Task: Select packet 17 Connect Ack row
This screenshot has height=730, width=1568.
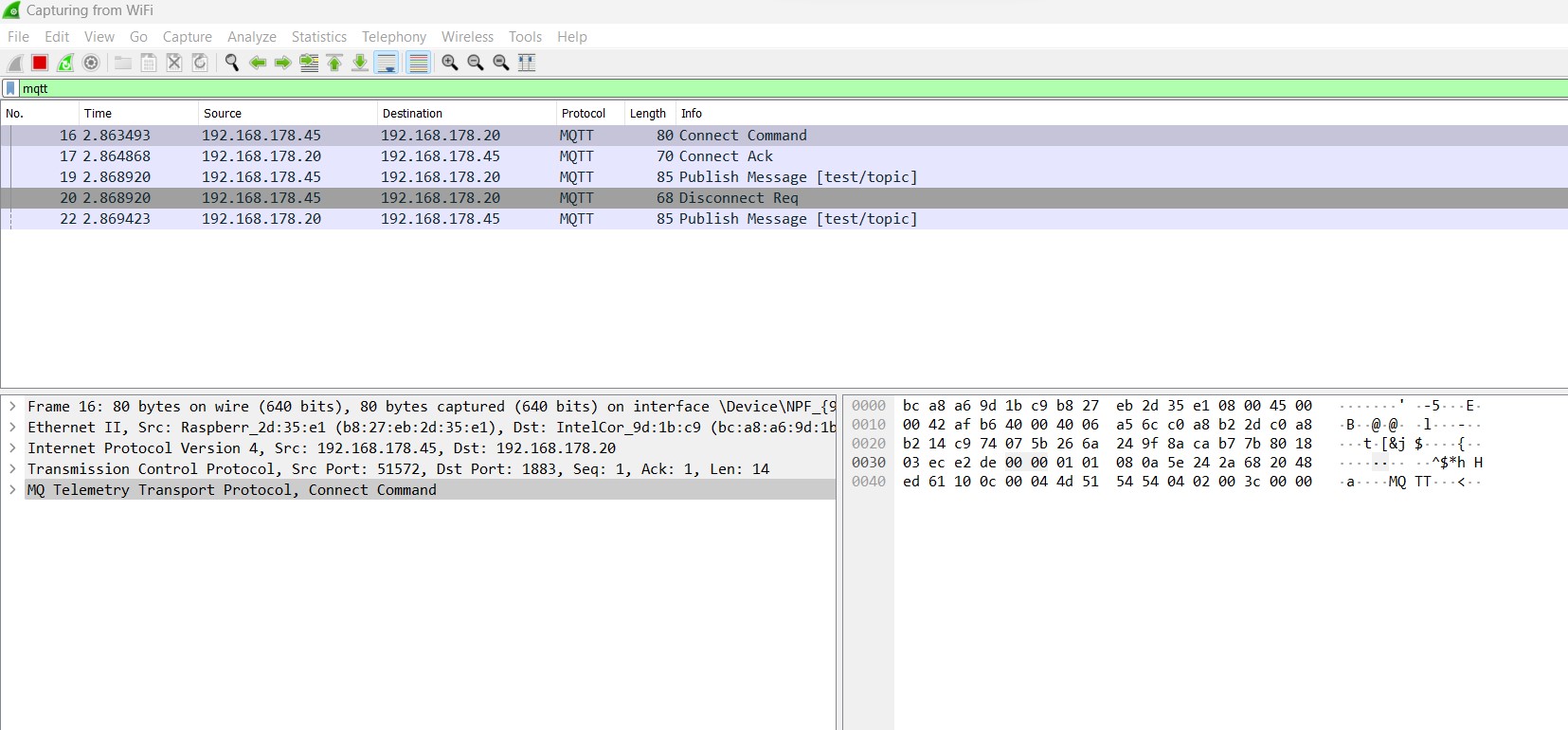Action: pyautogui.click(x=784, y=156)
